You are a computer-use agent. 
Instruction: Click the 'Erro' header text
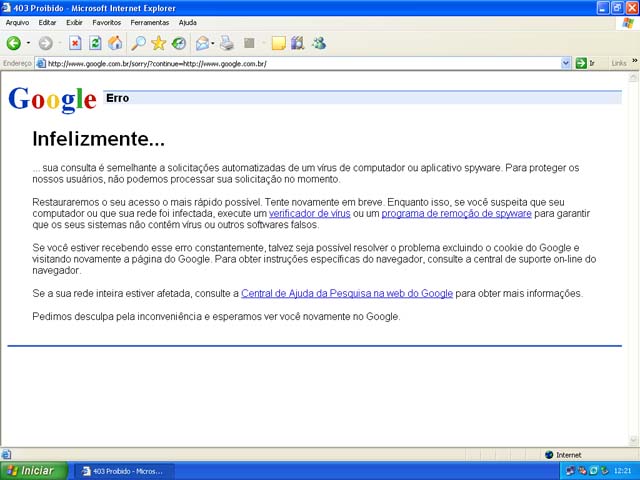point(118,98)
